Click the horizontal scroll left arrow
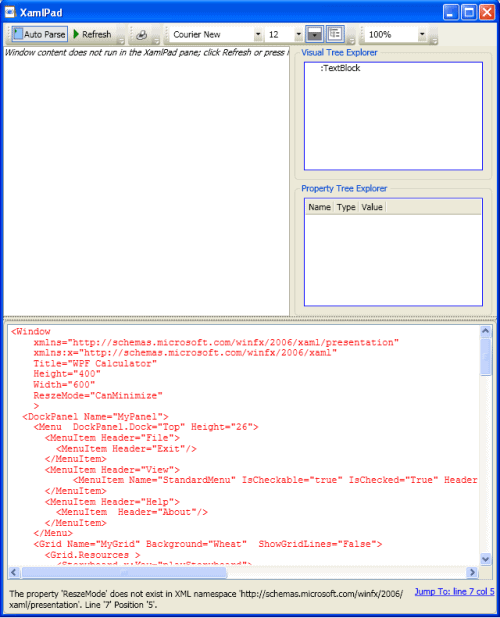This screenshot has width=500, height=618. coord(14,572)
